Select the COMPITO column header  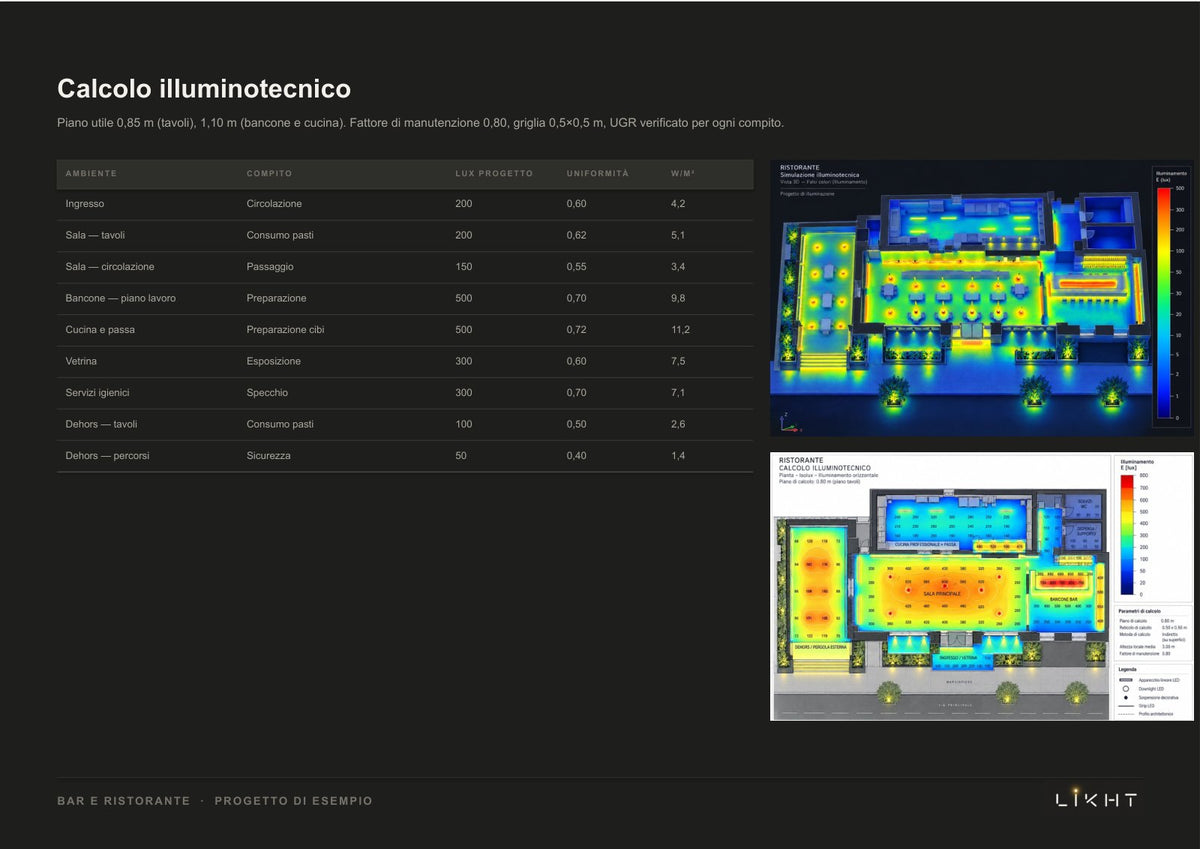pyautogui.click(x=270, y=174)
